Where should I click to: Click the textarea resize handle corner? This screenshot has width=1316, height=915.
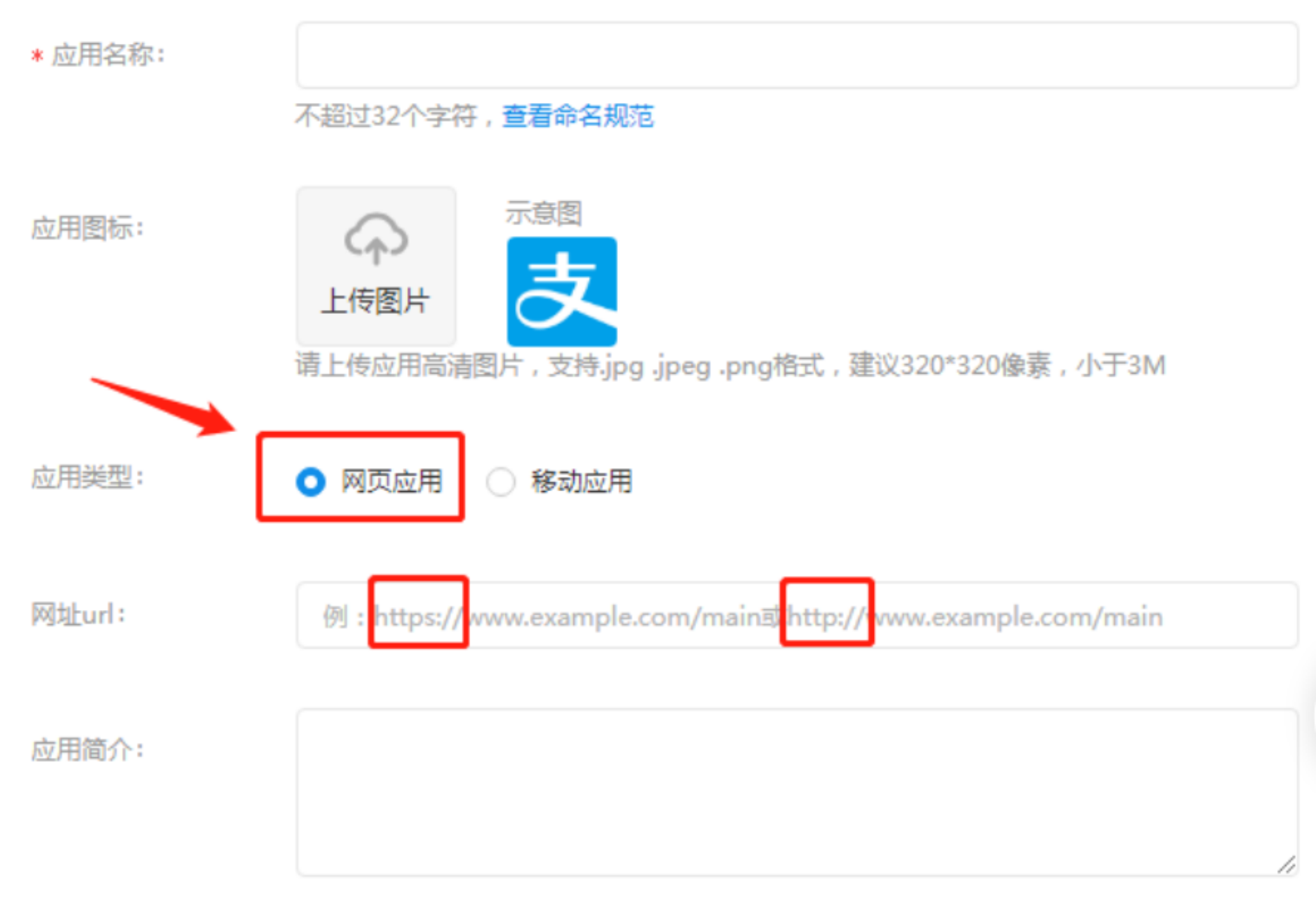(1287, 865)
